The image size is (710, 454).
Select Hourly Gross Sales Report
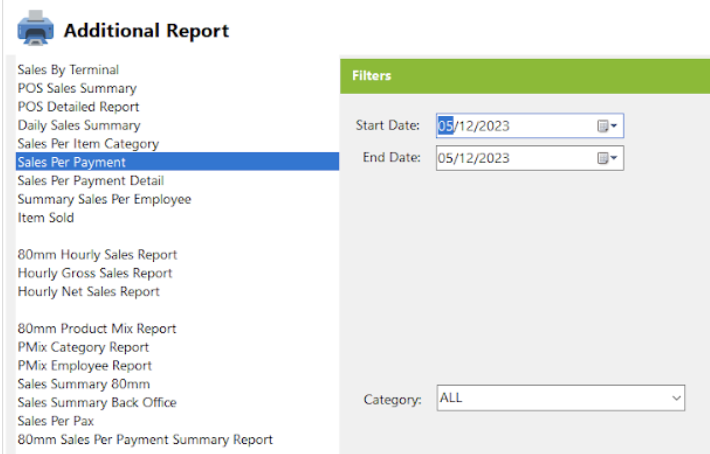pyautogui.click(x=95, y=273)
